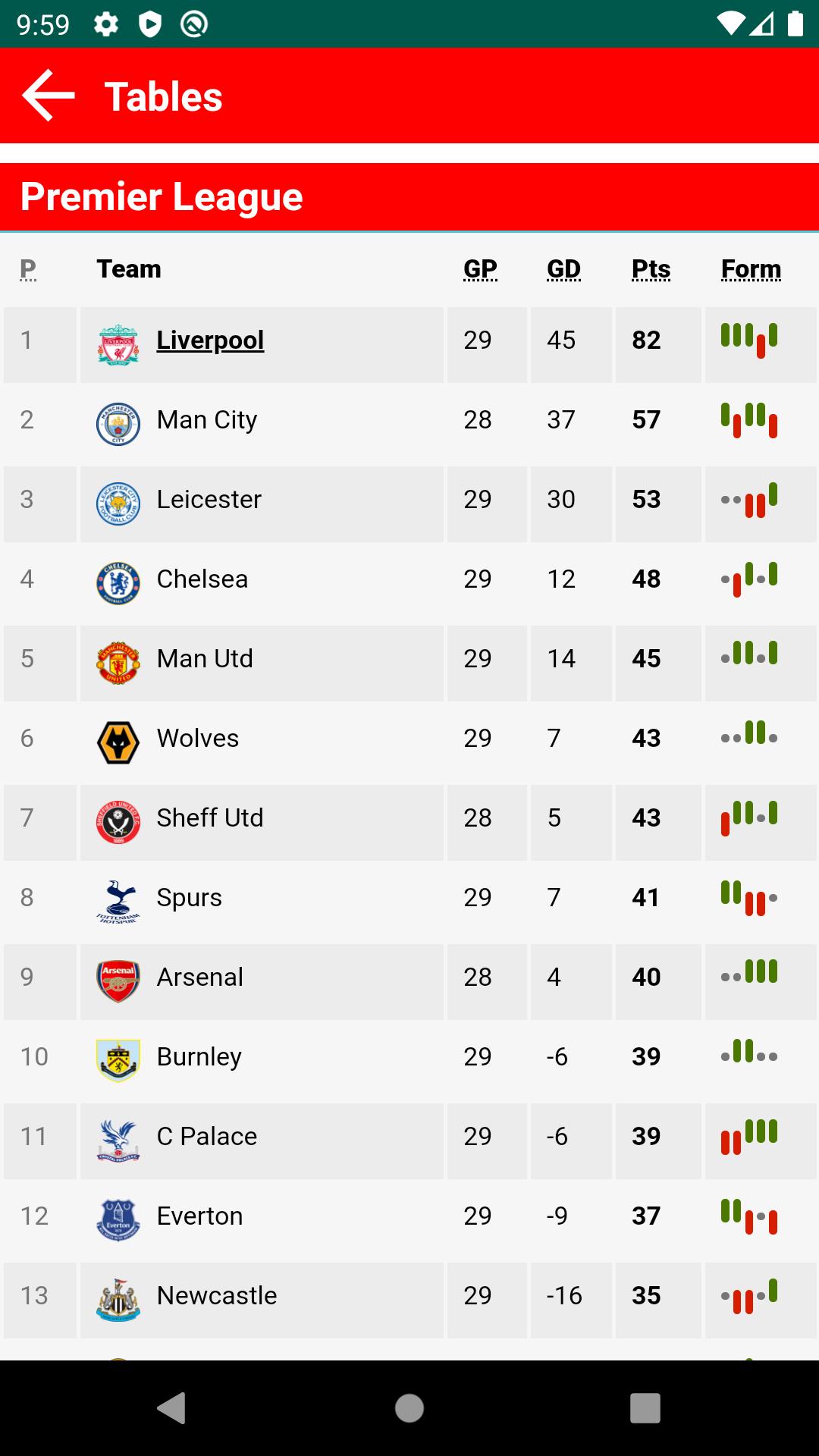Tap the Chelsea lion crest
Viewport: 819px width, 1456px height.
pos(118,584)
